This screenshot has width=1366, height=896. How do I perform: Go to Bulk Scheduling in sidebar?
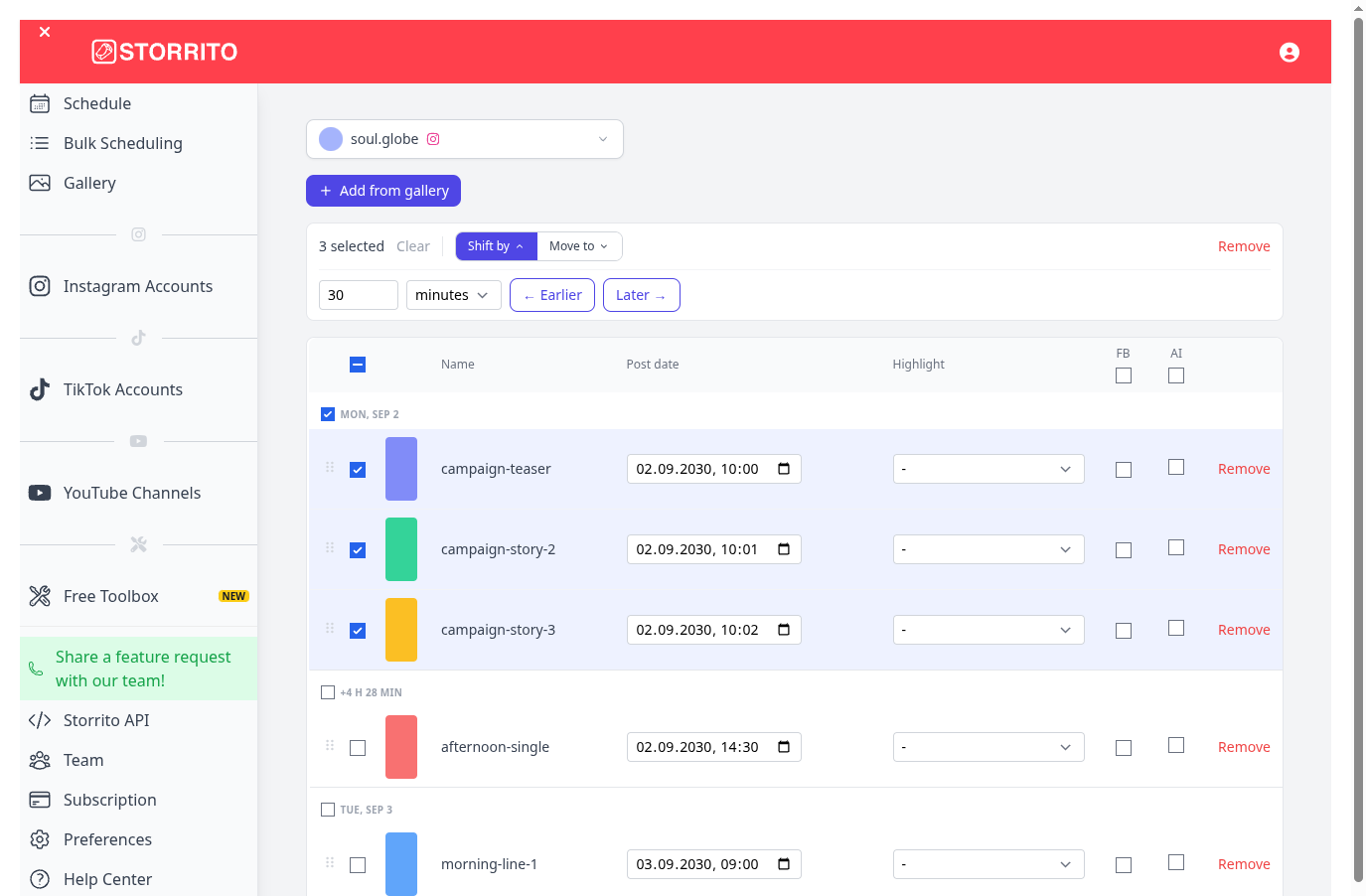[x=123, y=143]
